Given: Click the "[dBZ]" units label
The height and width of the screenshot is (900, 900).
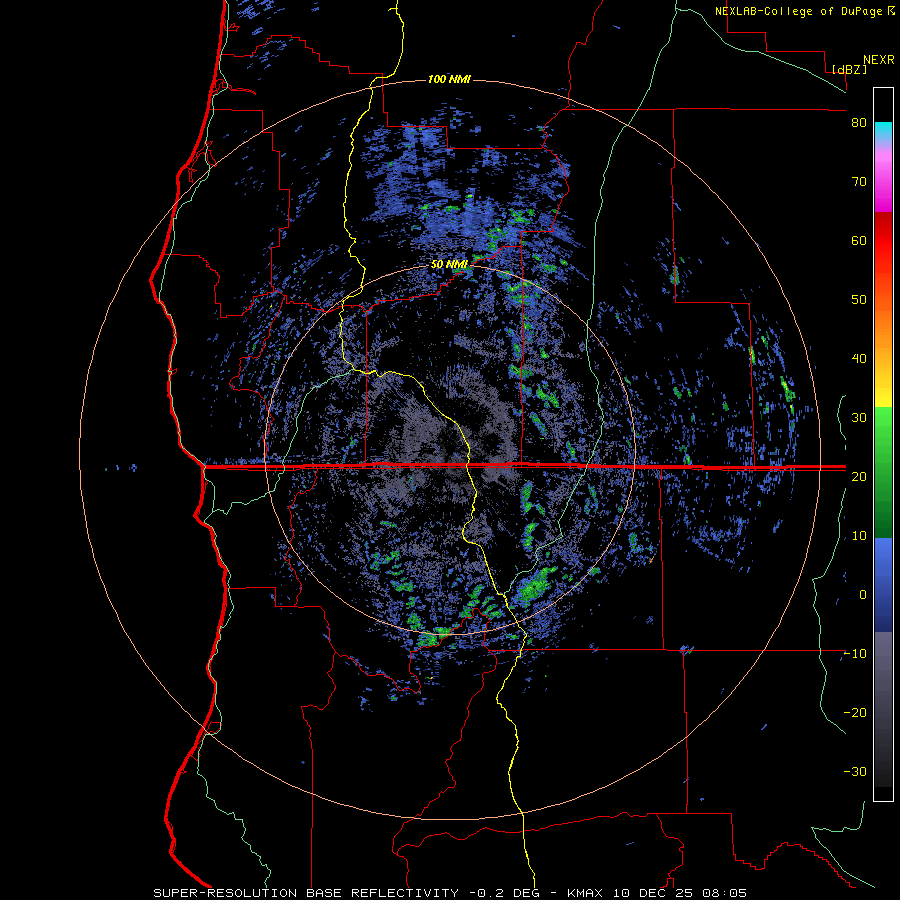Looking at the screenshot, I should coord(849,69).
